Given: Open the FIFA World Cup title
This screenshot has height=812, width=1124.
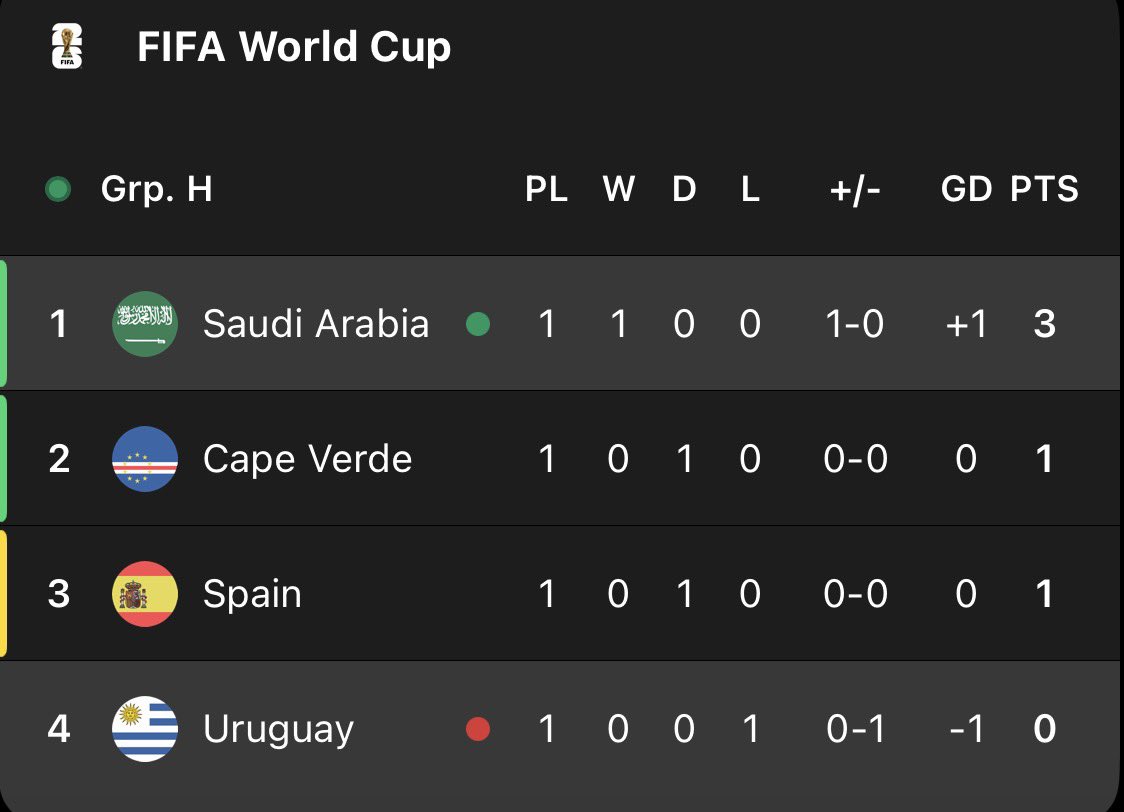Looking at the screenshot, I should (294, 47).
